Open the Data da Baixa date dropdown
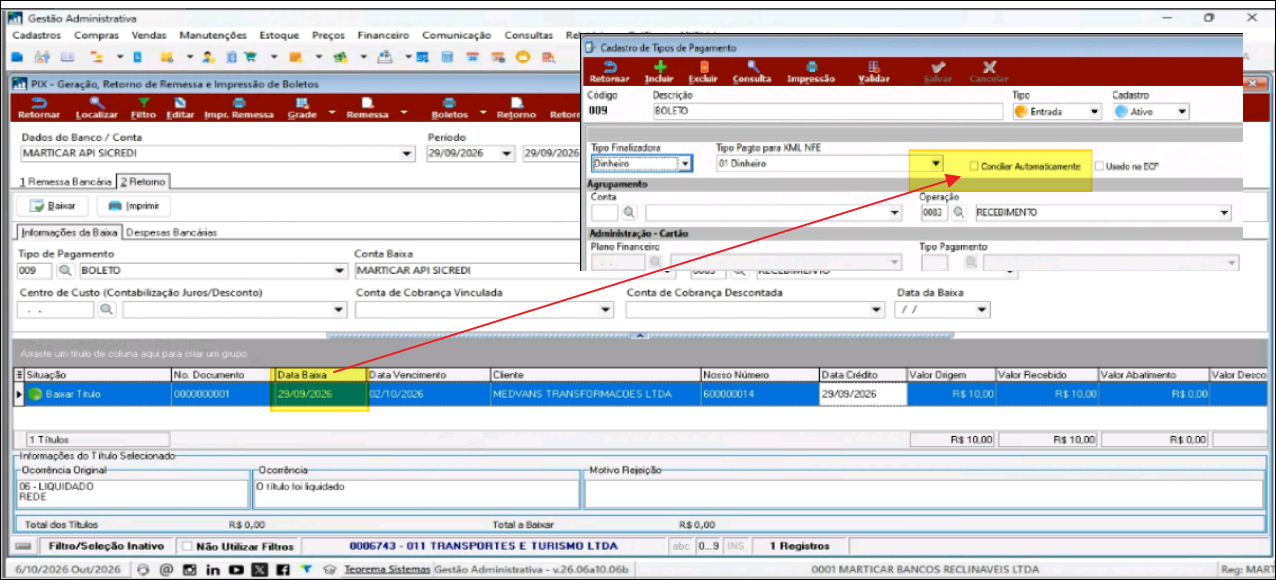 (982, 310)
